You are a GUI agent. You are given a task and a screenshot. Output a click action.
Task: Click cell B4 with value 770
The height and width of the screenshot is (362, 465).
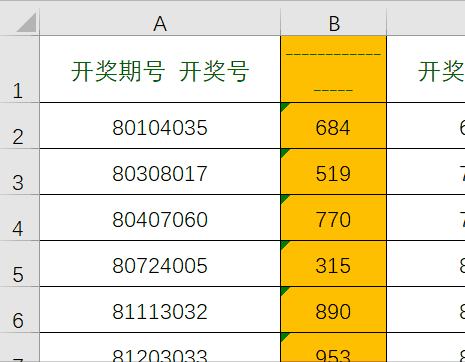[x=334, y=218]
